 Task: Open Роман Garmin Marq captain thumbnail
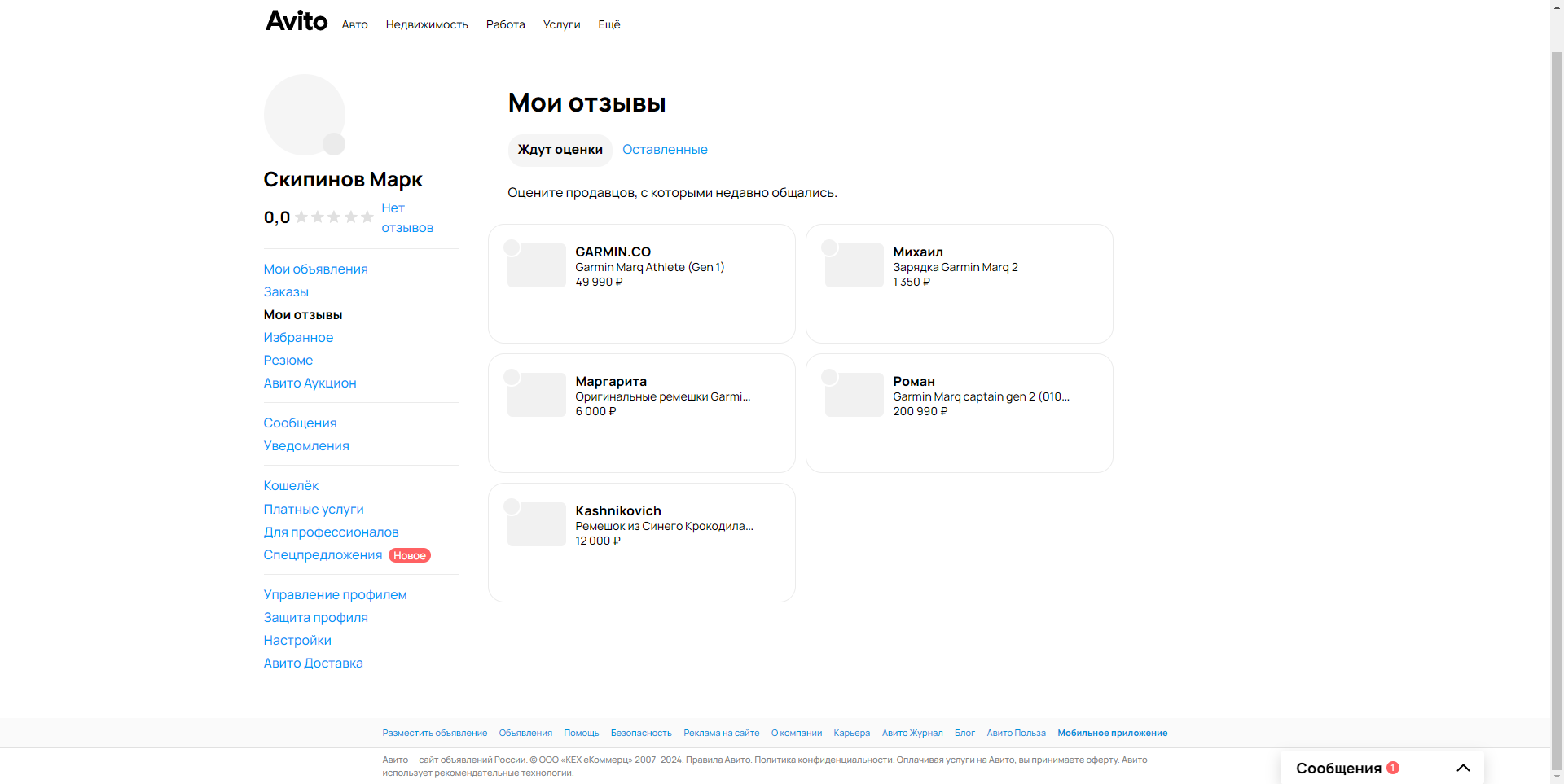[854, 395]
